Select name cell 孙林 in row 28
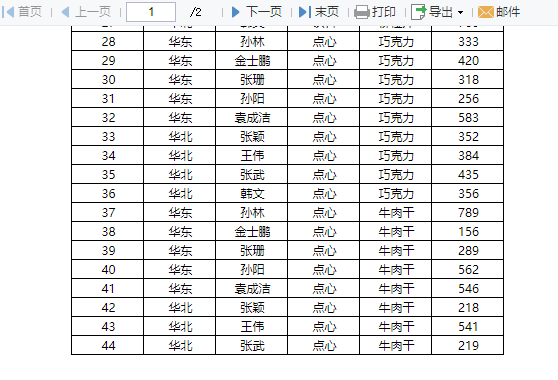Screen dimensions: 558x380 251,41
